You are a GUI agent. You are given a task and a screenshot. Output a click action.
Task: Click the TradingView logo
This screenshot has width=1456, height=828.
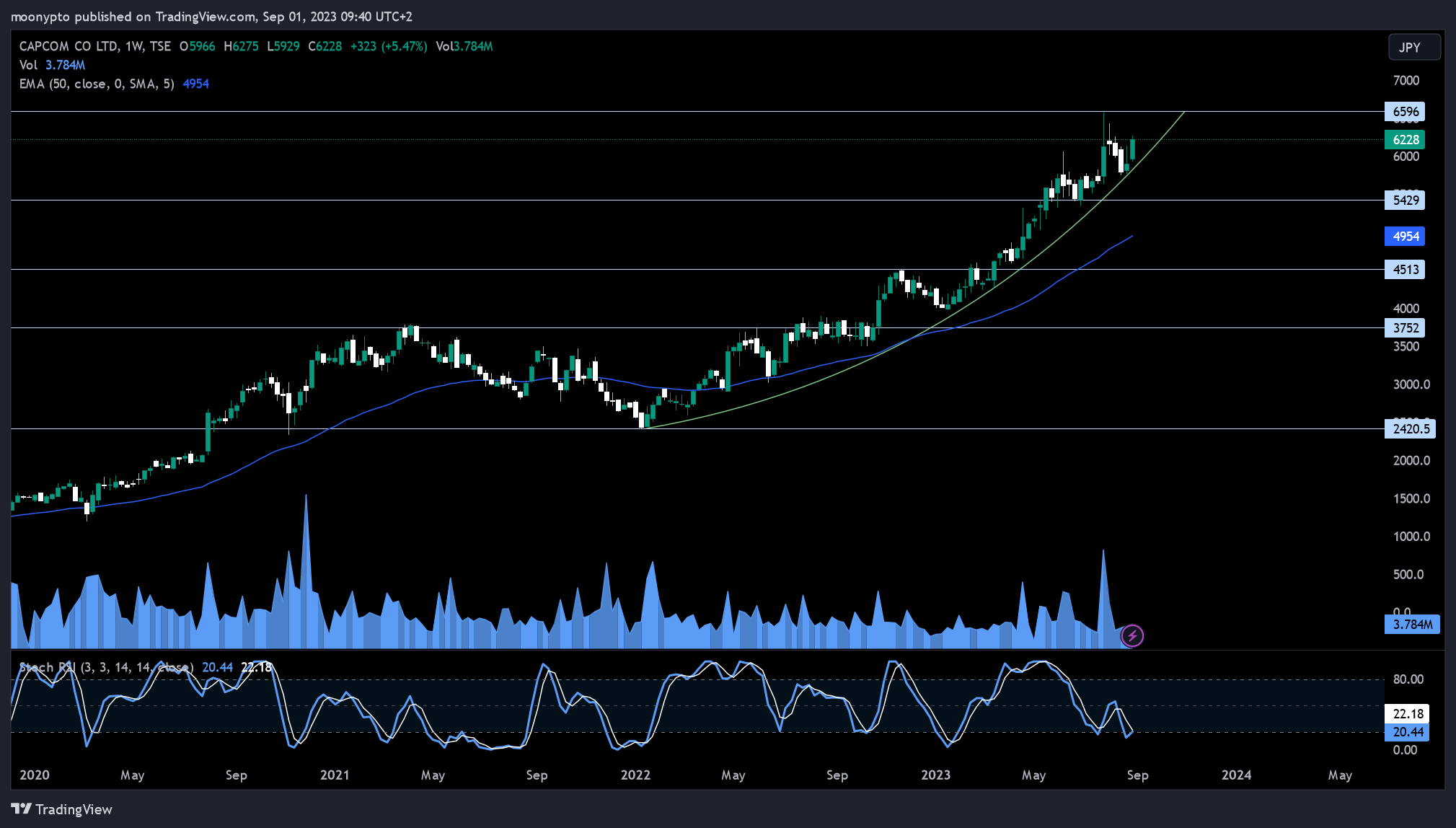[62, 809]
